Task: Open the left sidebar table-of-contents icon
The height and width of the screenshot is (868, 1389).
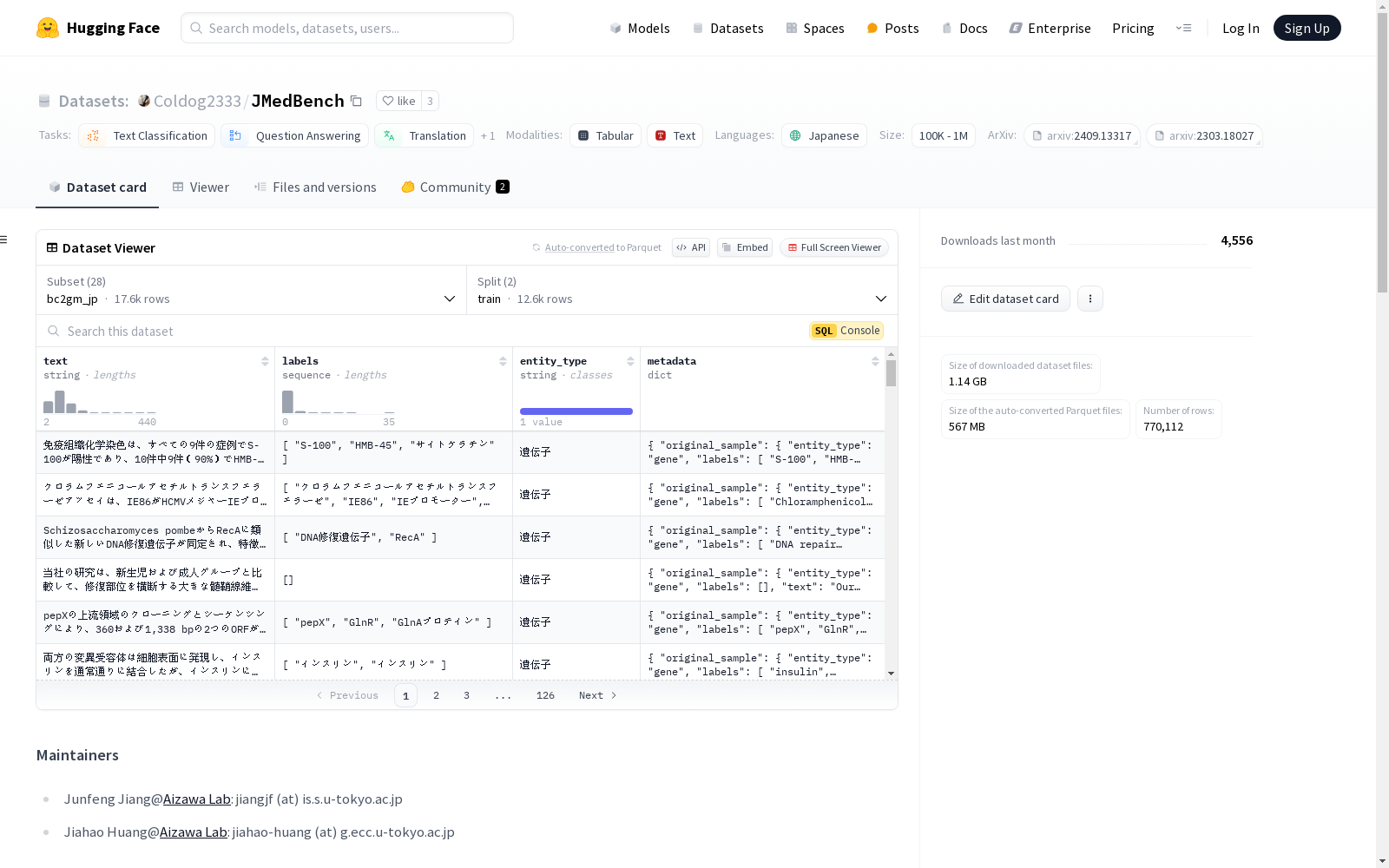Action: coord(4,240)
